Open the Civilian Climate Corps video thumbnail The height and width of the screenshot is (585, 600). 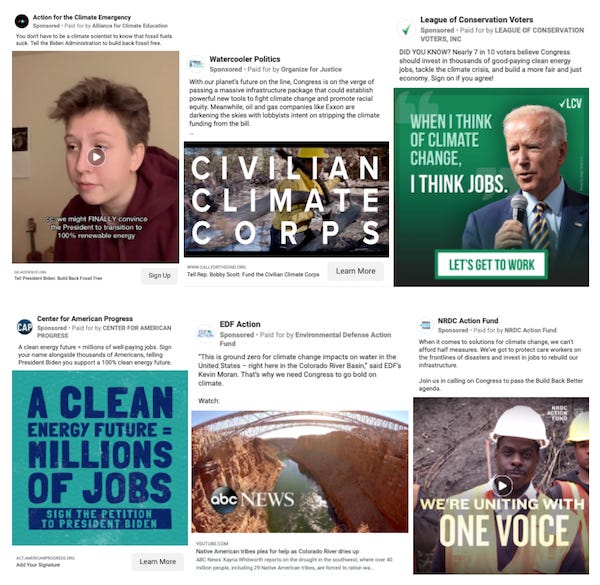tap(286, 199)
